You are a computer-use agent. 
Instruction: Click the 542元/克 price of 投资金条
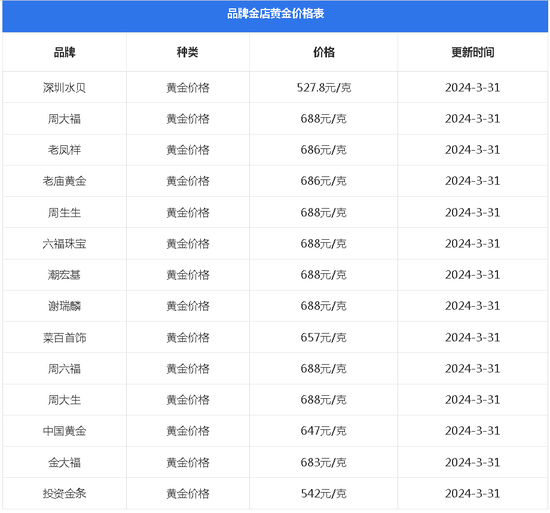pyautogui.click(x=324, y=494)
